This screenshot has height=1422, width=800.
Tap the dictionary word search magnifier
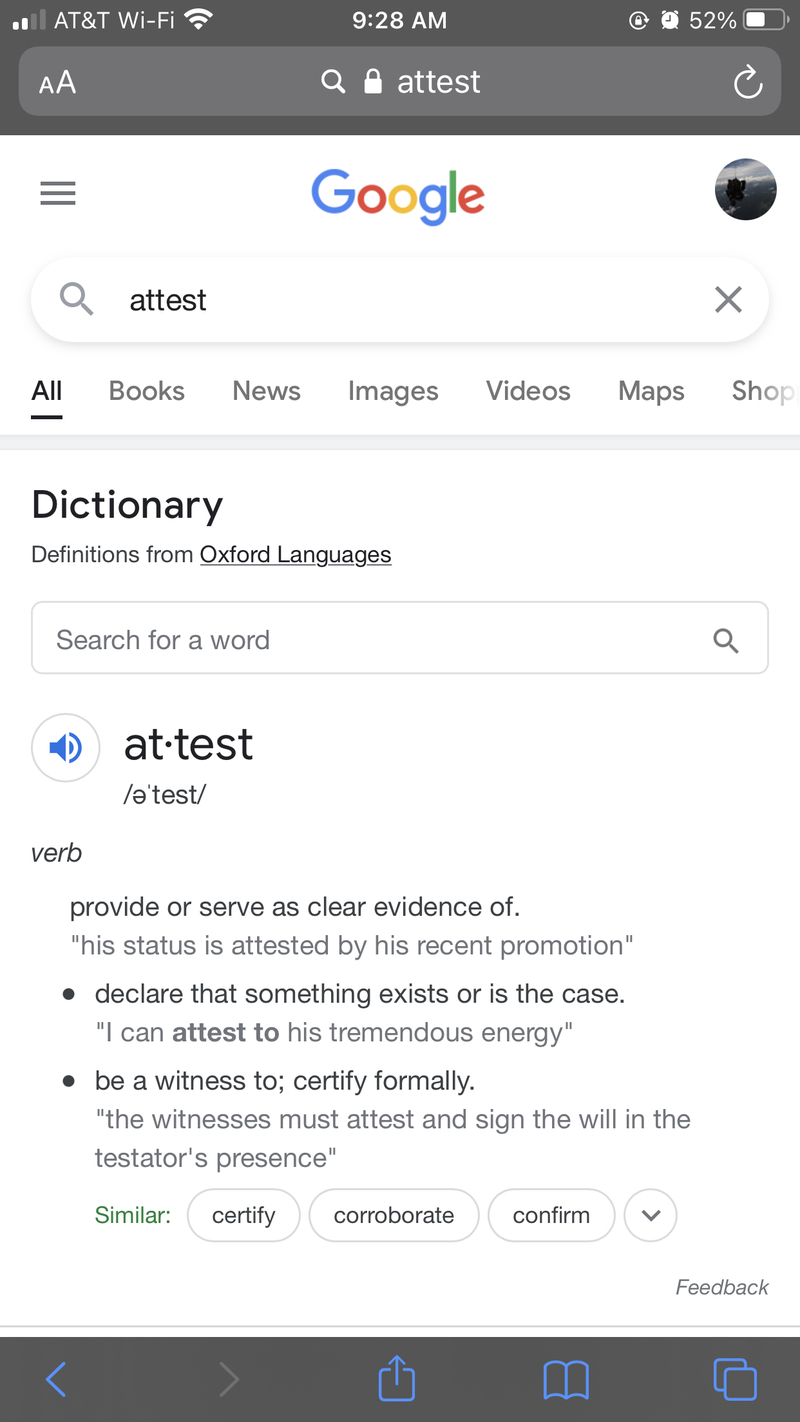(726, 640)
